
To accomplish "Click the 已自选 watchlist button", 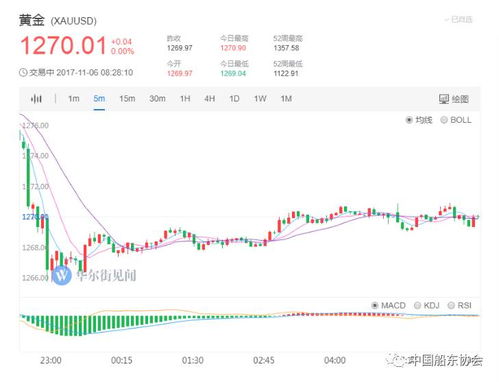I will click(459, 20).
